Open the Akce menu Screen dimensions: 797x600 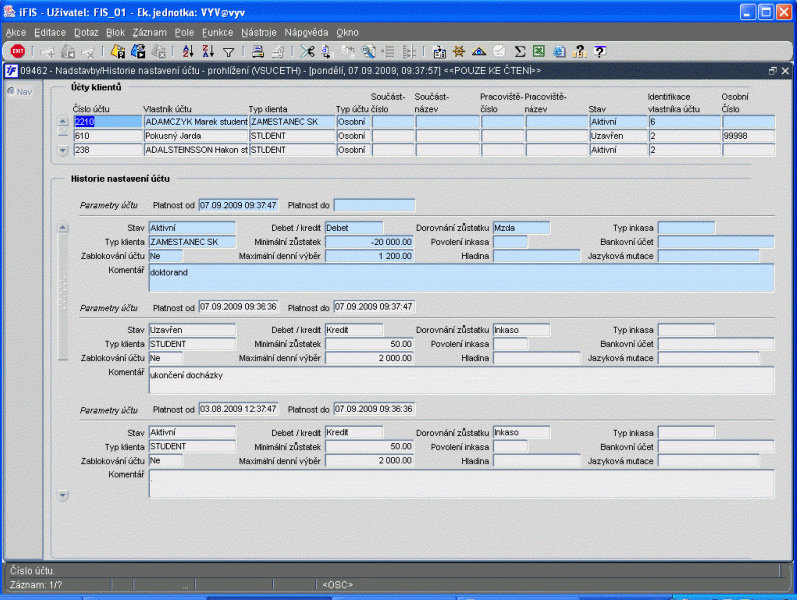16,33
